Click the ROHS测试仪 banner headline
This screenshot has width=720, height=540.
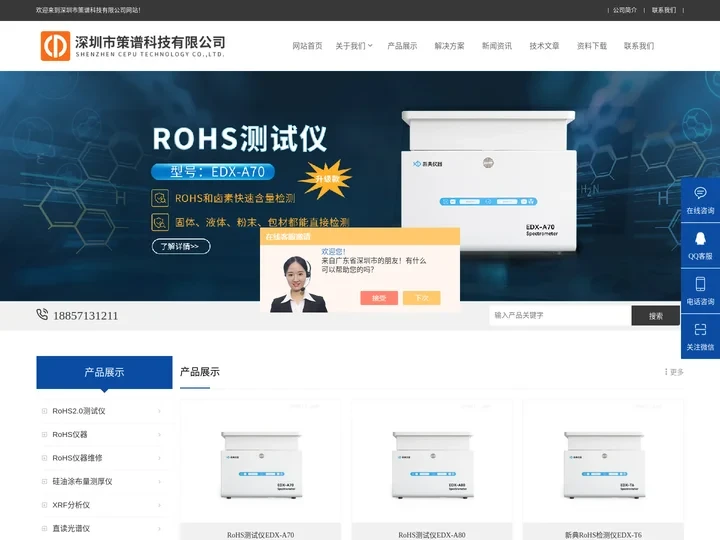pos(240,138)
